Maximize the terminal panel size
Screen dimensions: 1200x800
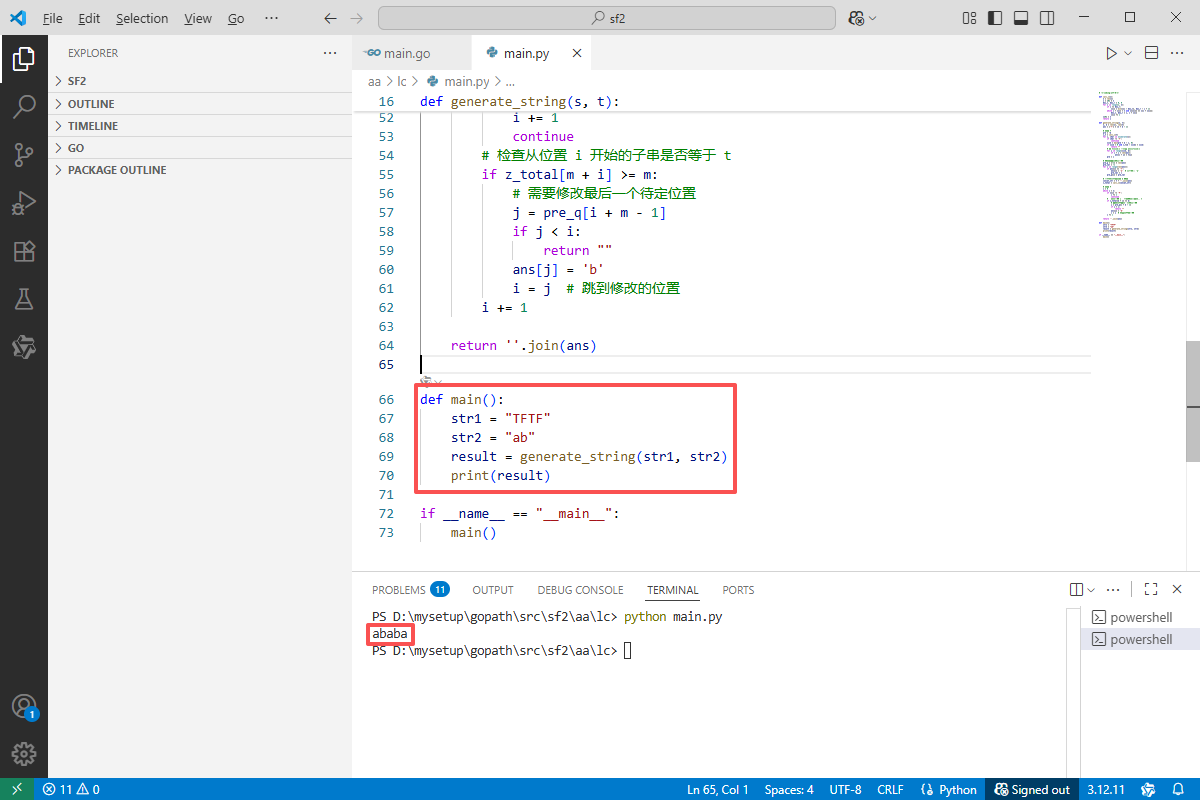[x=1151, y=590]
